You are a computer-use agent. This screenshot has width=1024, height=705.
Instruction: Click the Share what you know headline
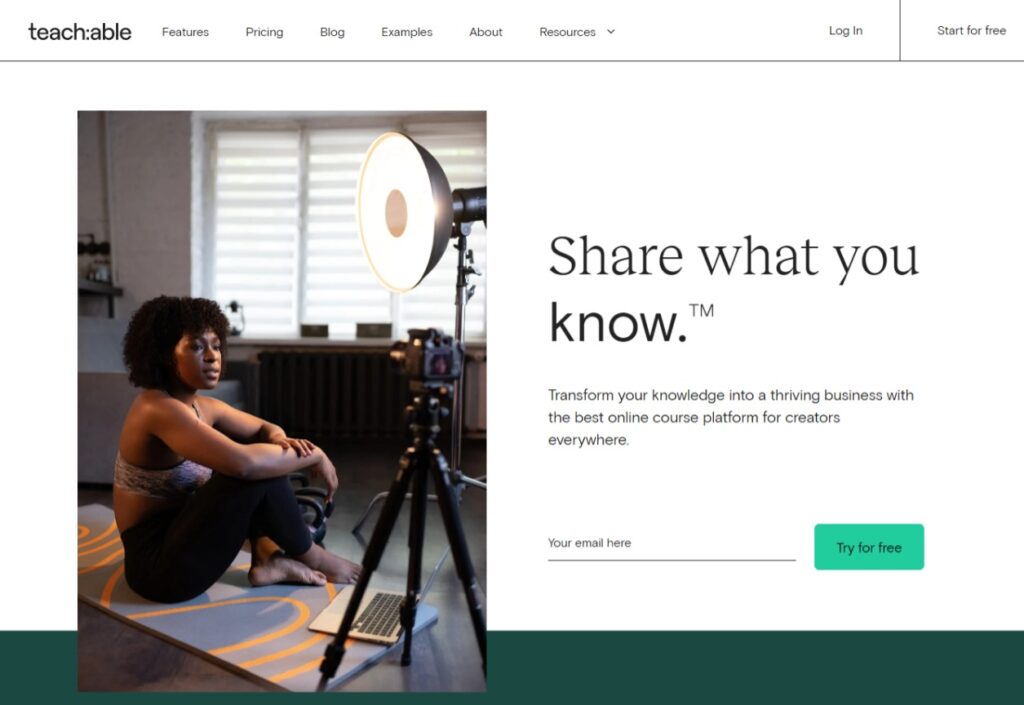coord(733,289)
